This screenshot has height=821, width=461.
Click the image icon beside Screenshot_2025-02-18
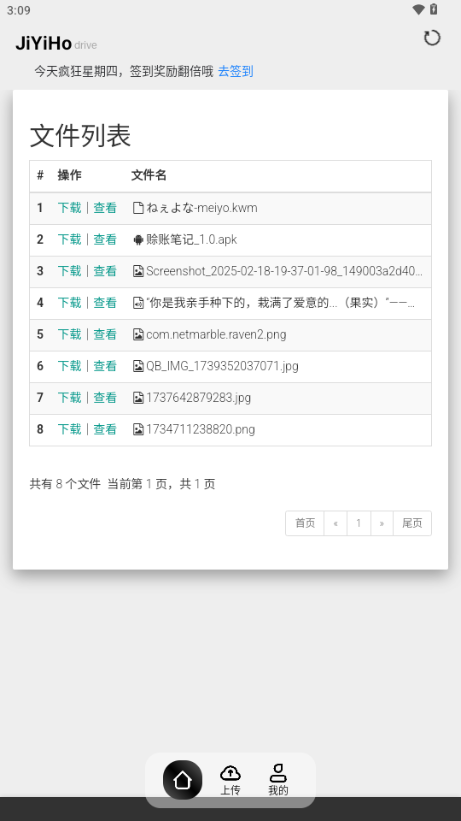[138, 271]
